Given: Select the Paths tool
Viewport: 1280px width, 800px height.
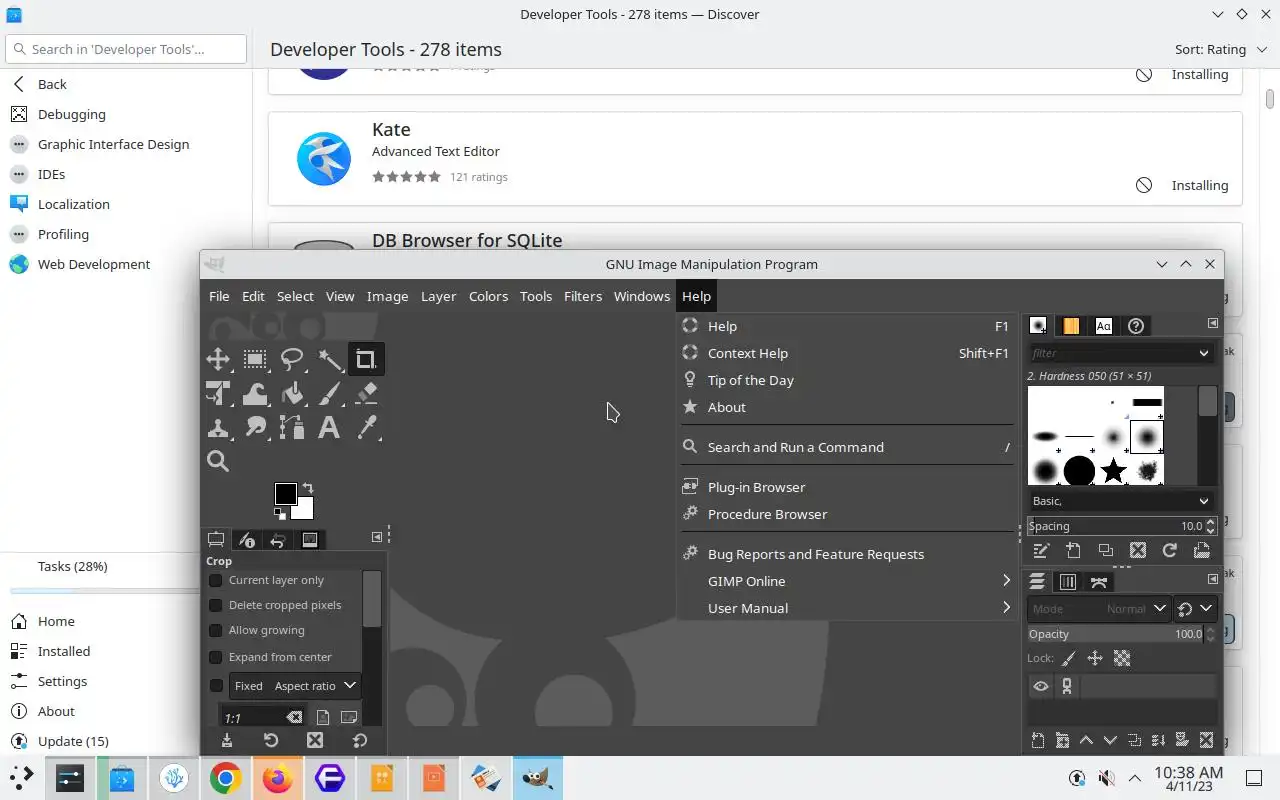Looking at the screenshot, I should click(x=292, y=428).
